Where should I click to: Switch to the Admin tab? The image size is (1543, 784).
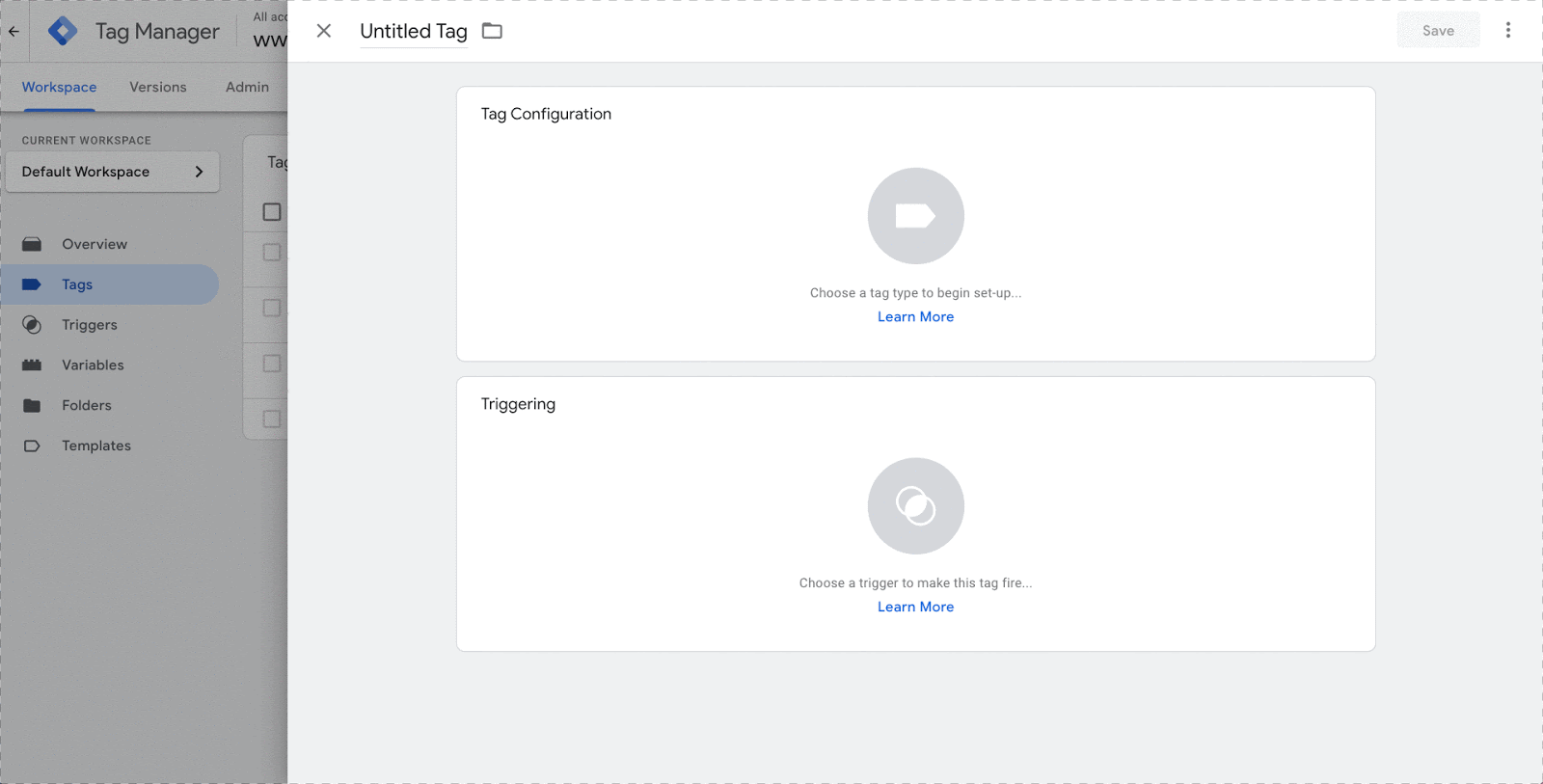pos(247,87)
